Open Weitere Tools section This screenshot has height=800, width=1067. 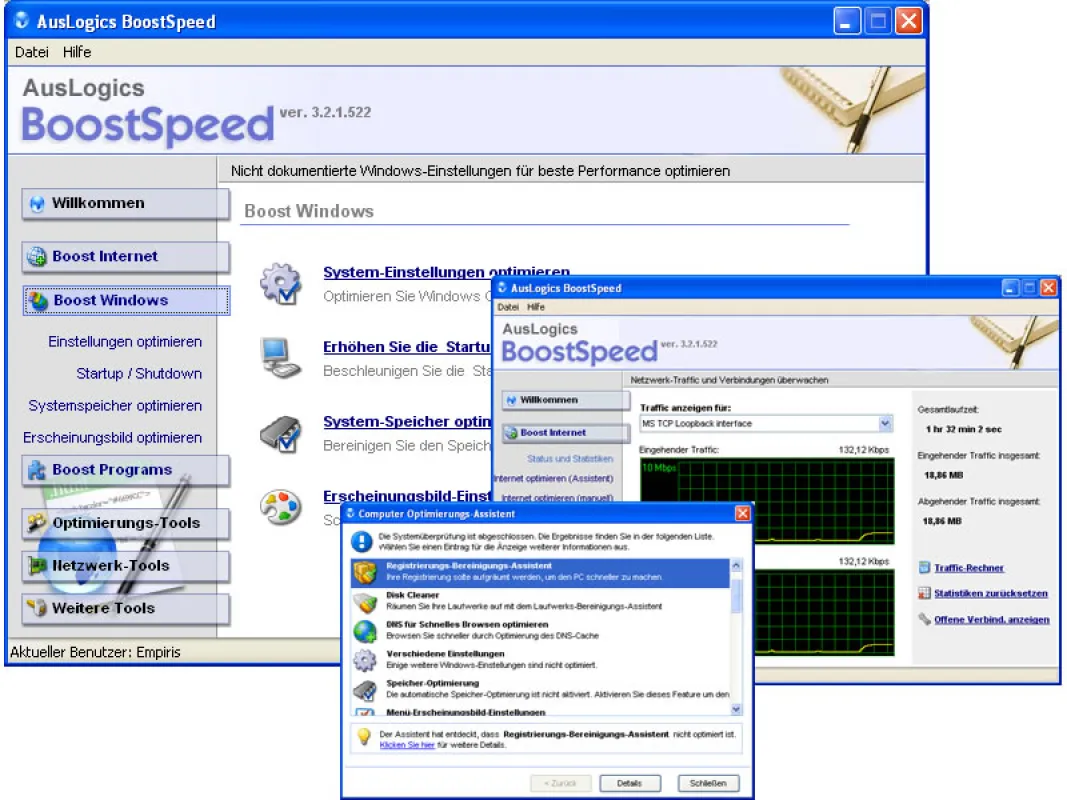pos(125,609)
